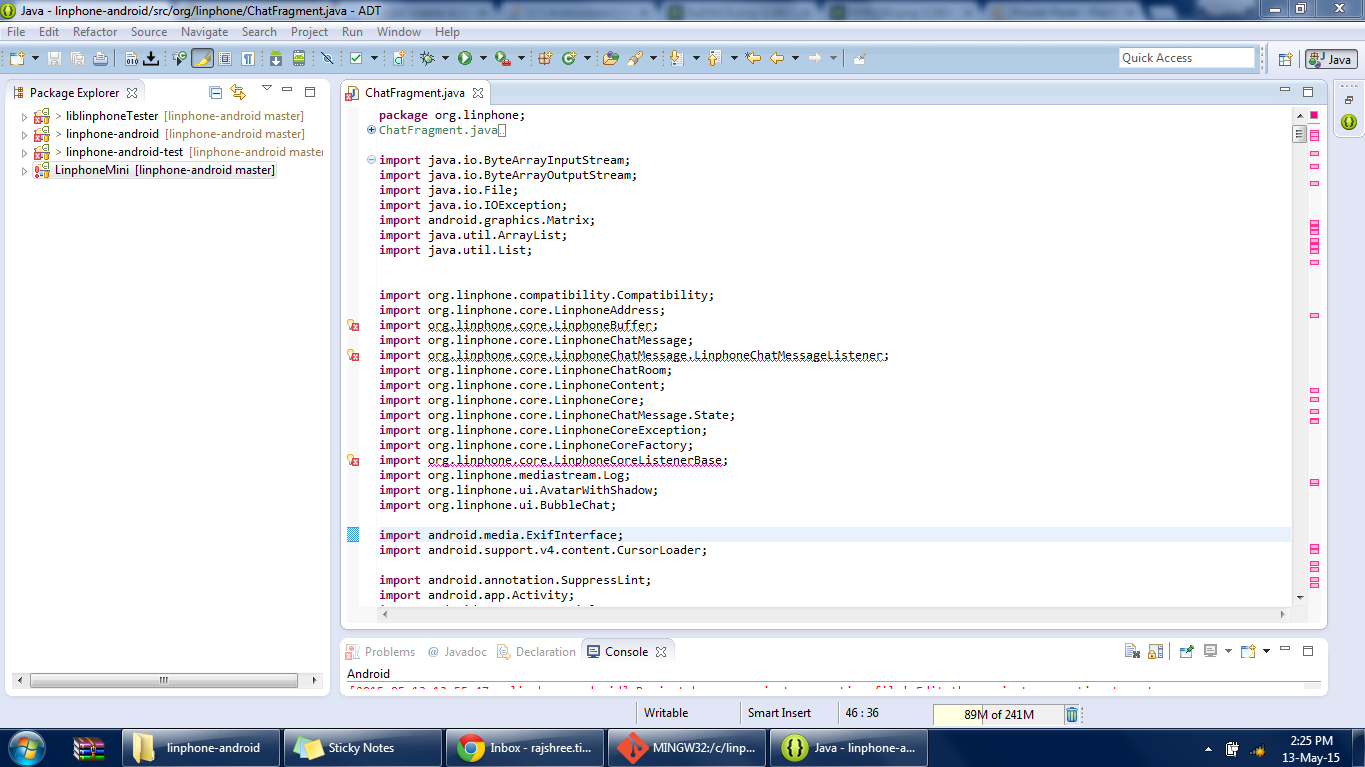Screen dimensions: 1365x767
Task: Click the green Run button icon
Action: pyautogui.click(x=465, y=58)
